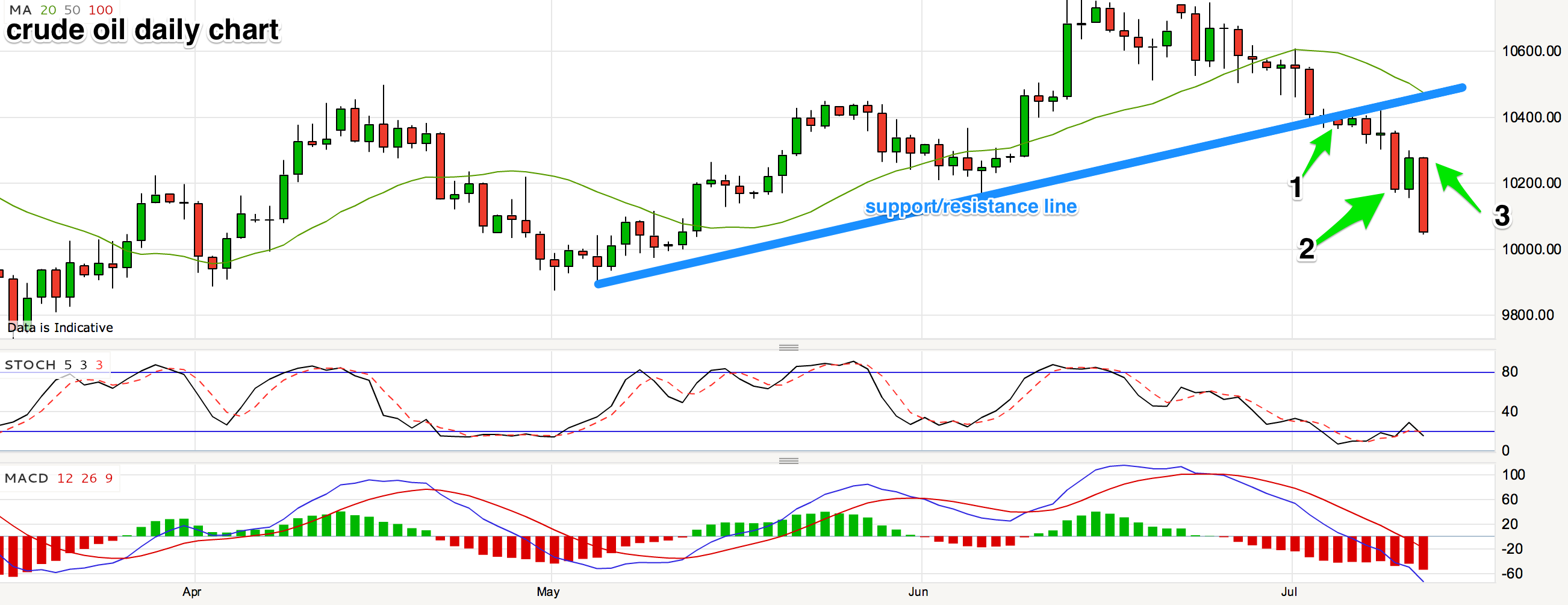The height and width of the screenshot is (605, 1568).
Task: Click the 'support/resistance line' label
Action: tap(971, 207)
